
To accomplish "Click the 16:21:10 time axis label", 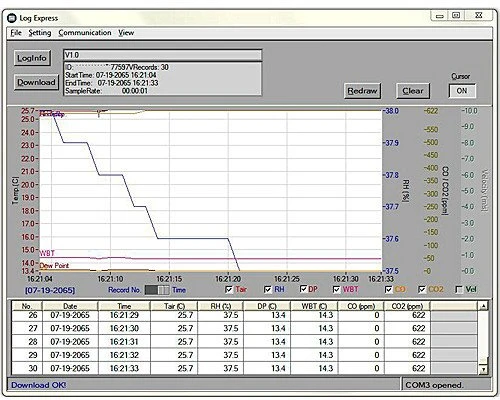I will tap(110, 279).
